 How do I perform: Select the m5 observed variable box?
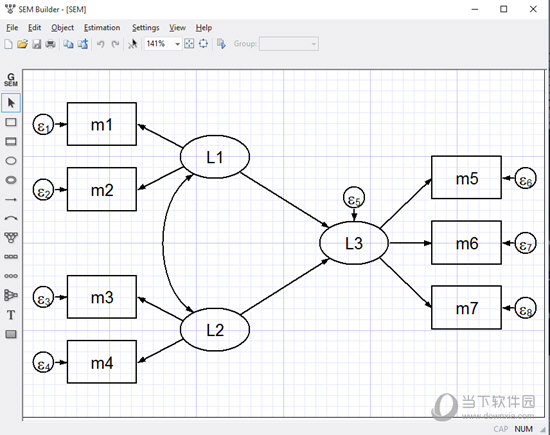(466, 177)
